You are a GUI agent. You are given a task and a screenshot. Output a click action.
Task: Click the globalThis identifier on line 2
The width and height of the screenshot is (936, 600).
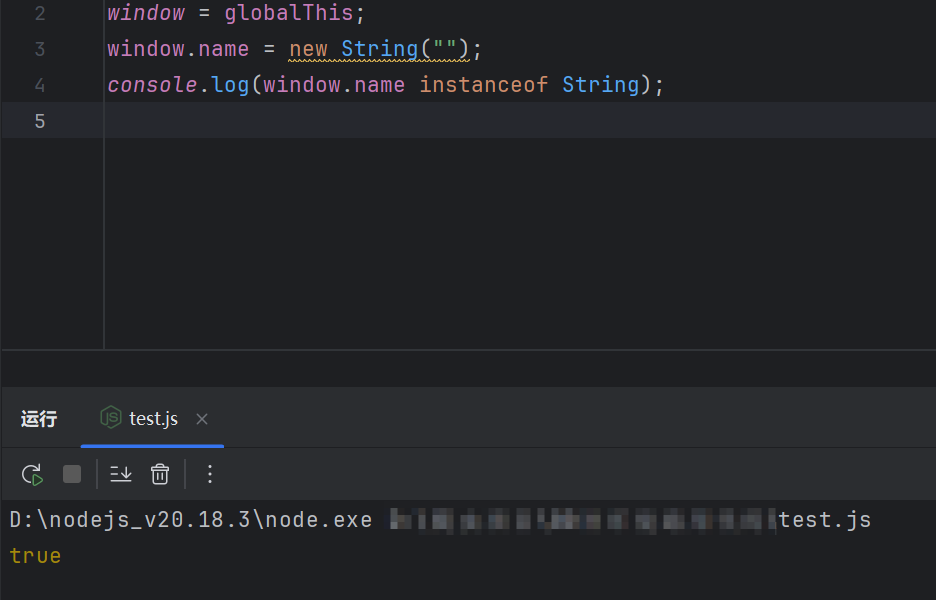pos(290,14)
